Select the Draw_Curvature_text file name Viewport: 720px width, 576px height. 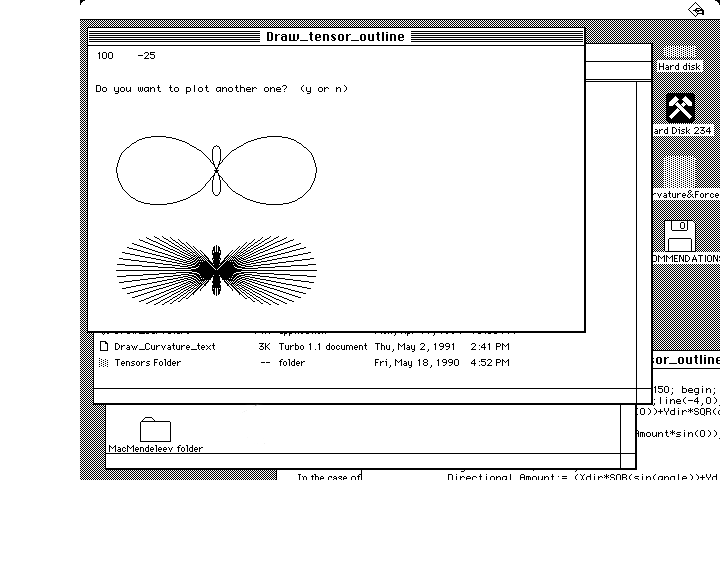165,347
